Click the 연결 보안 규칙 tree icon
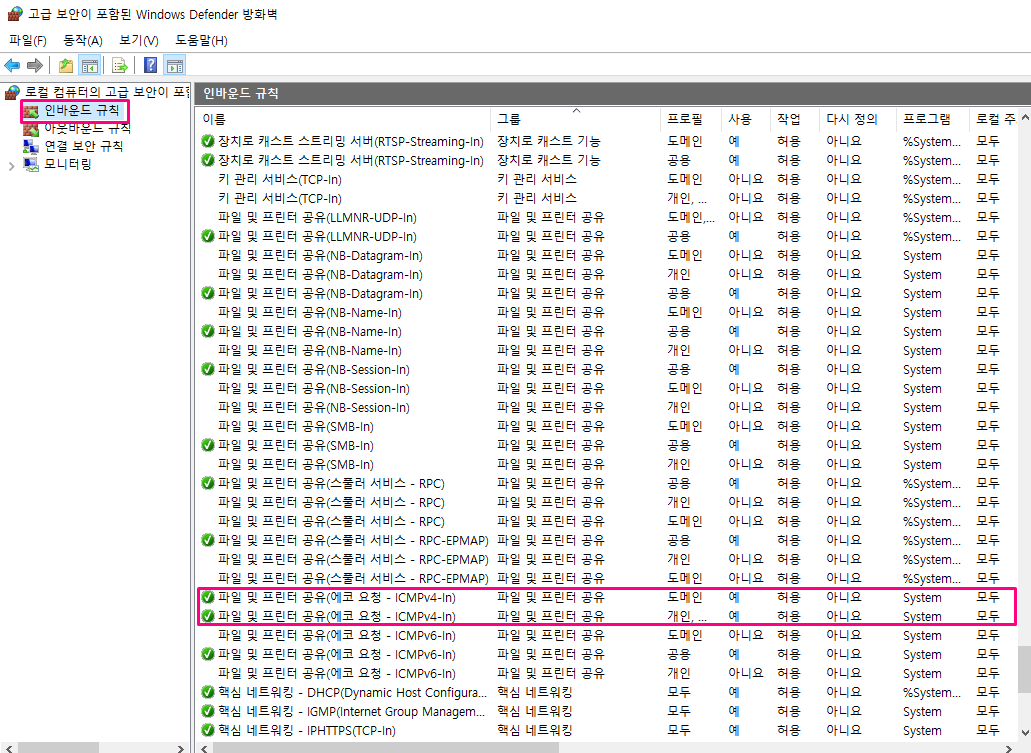1031x753 pixels. pyautogui.click(x=31, y=146)
